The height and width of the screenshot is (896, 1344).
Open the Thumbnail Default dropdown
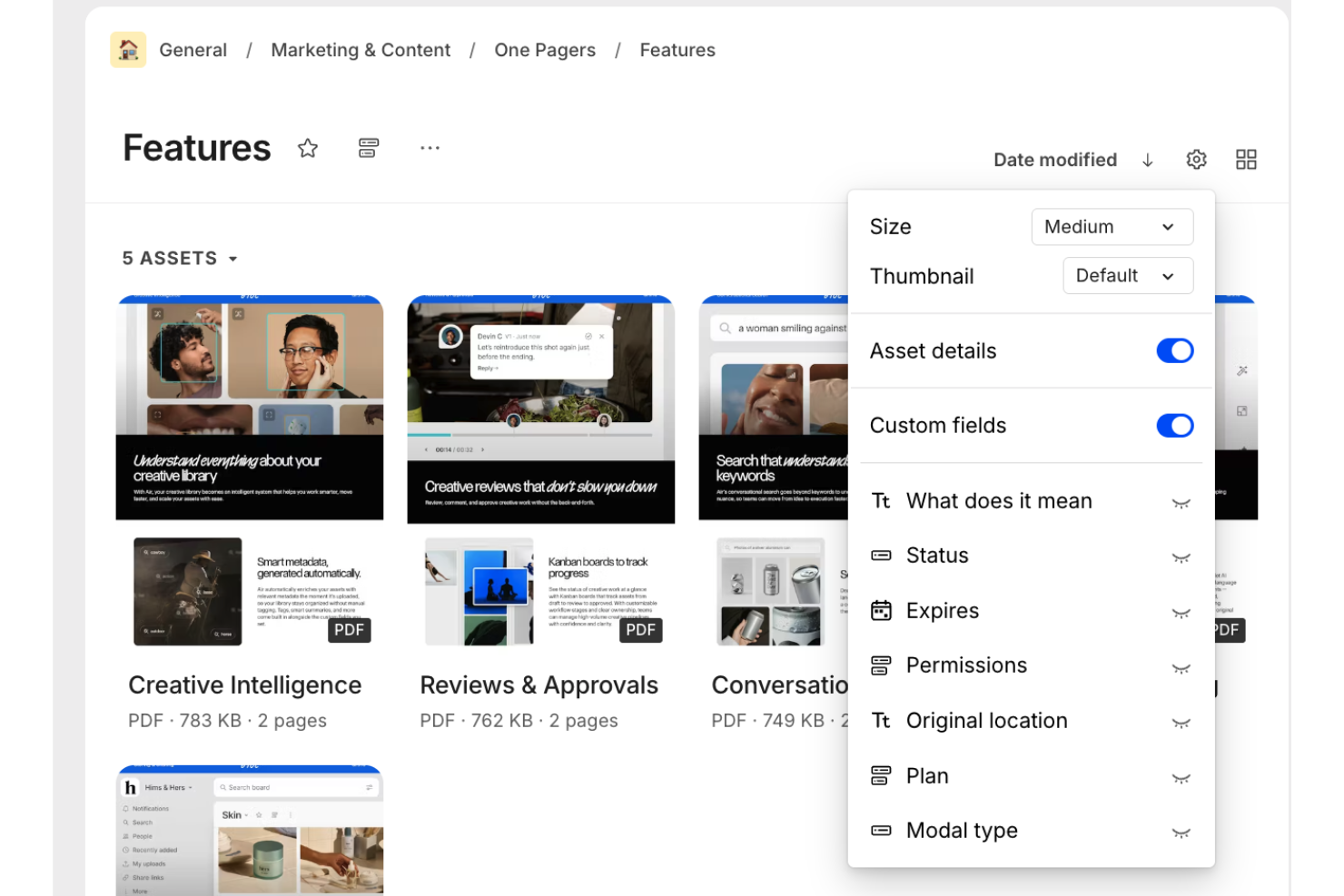click(1128, 275)
